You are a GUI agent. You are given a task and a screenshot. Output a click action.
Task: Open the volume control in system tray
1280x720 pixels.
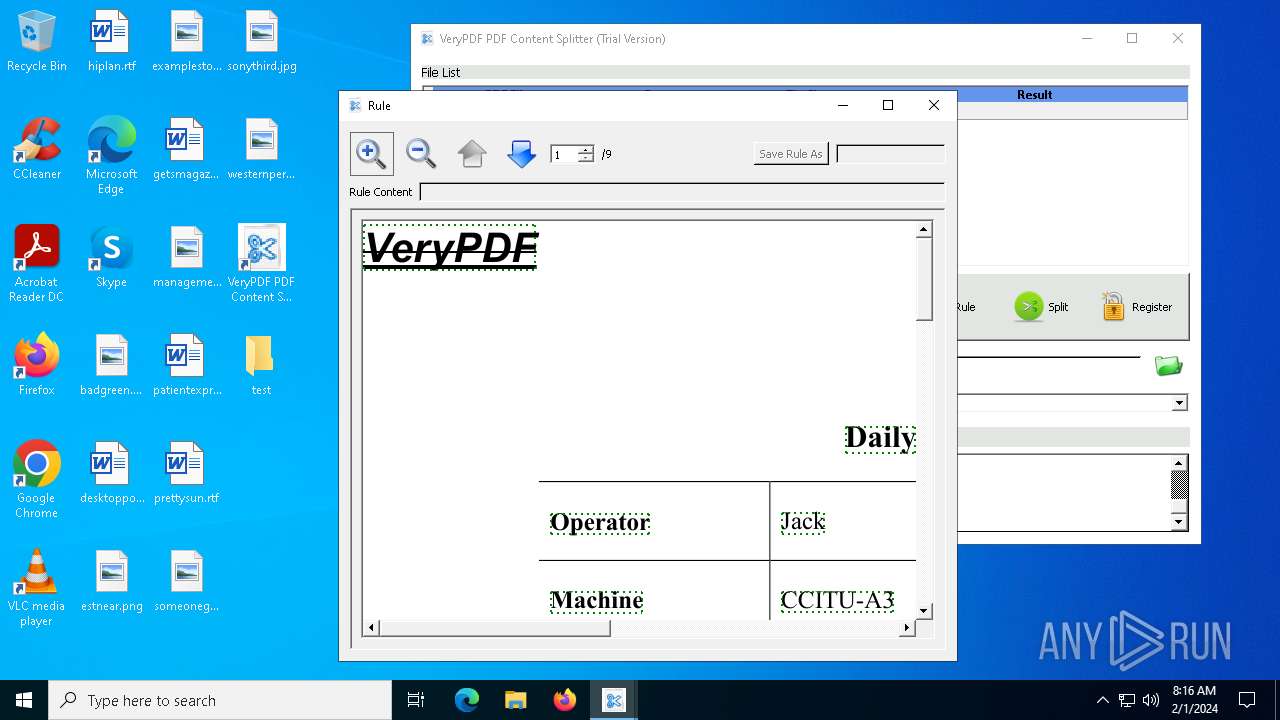pyautogui.click(x=1151, y=700)
